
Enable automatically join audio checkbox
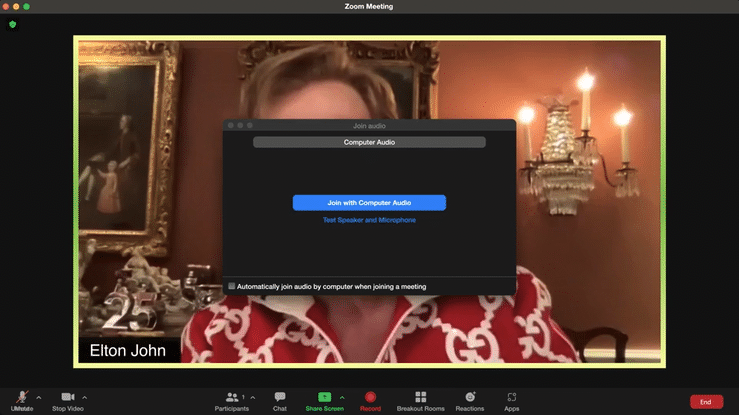(231, 286)
